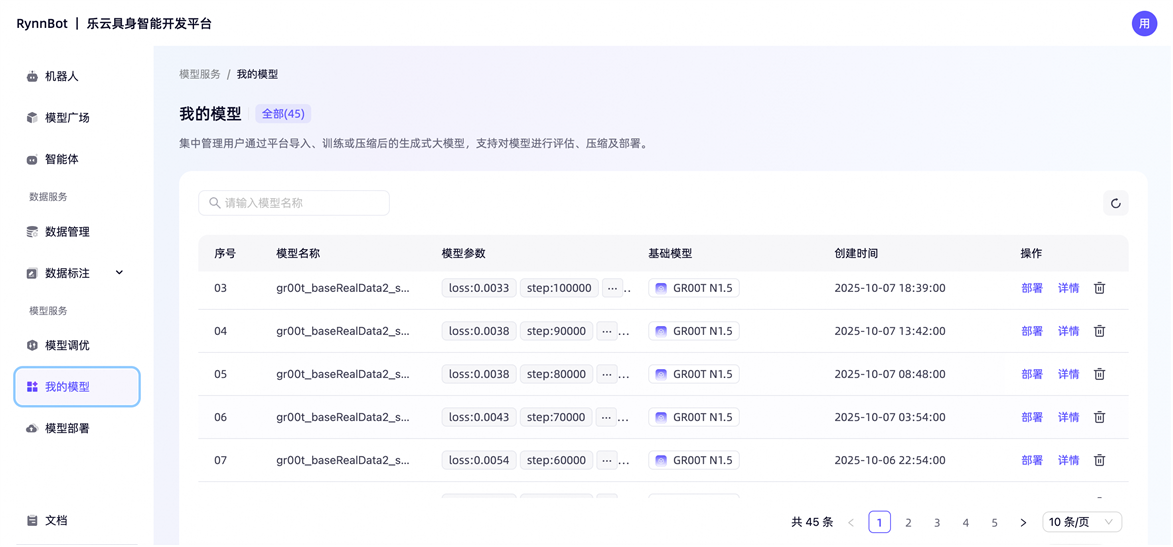Click 部署 for row 03

[1032, 288]
